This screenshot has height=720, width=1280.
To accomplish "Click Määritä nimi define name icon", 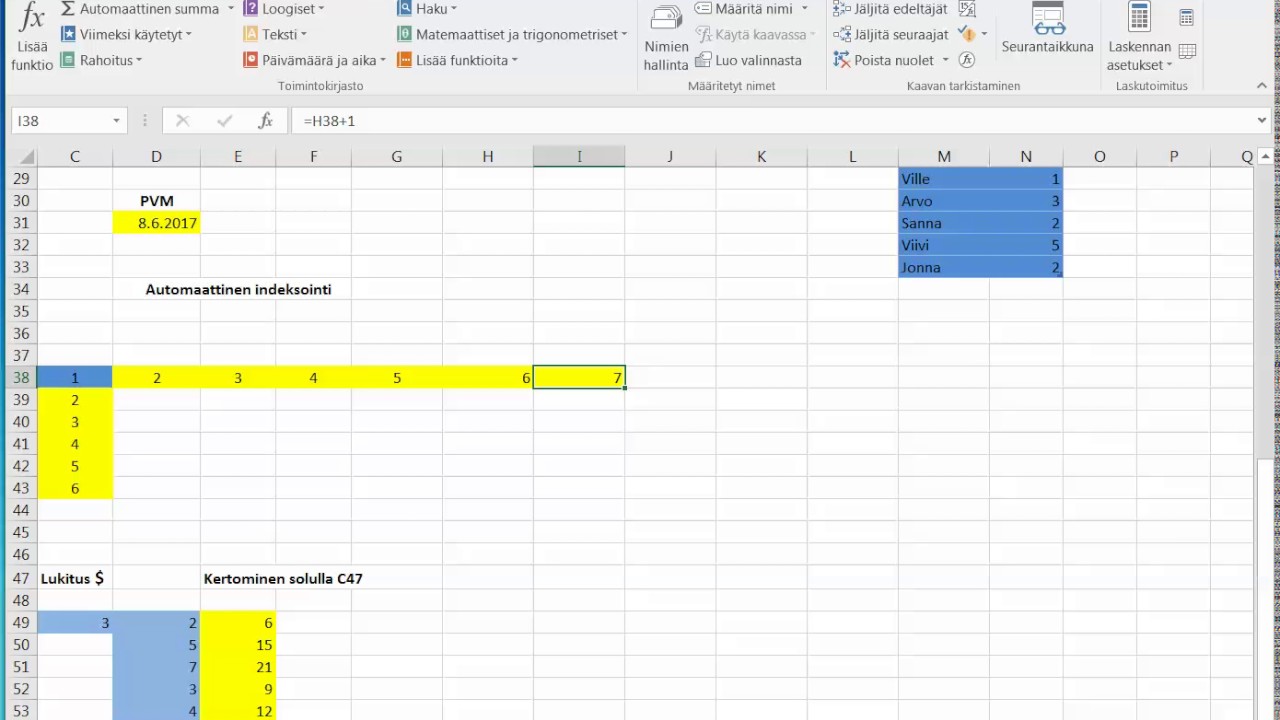I will click(x=703, y=9).
